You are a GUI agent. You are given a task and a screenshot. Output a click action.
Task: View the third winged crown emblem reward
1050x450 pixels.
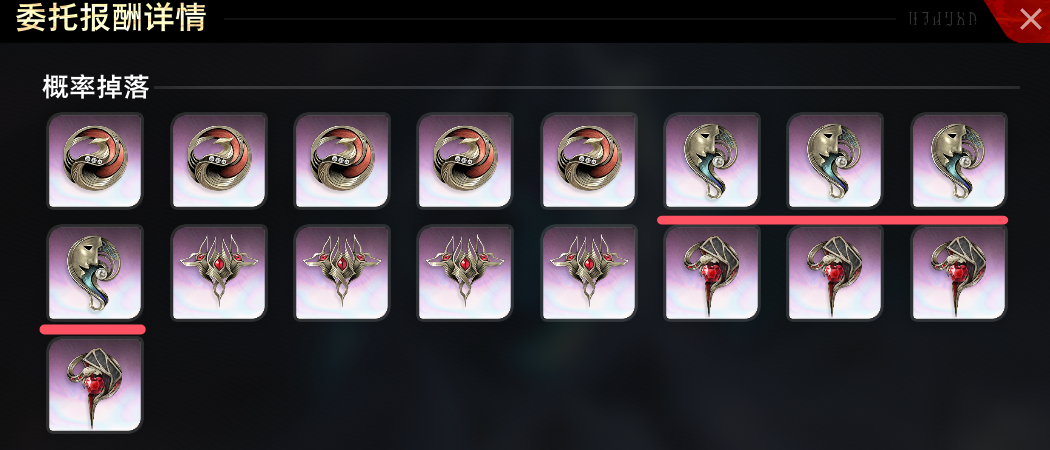pos(465,273)
